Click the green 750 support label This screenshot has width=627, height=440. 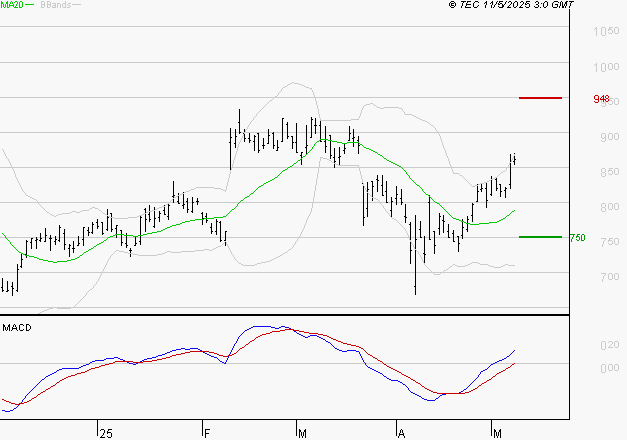tap(577, 238)
